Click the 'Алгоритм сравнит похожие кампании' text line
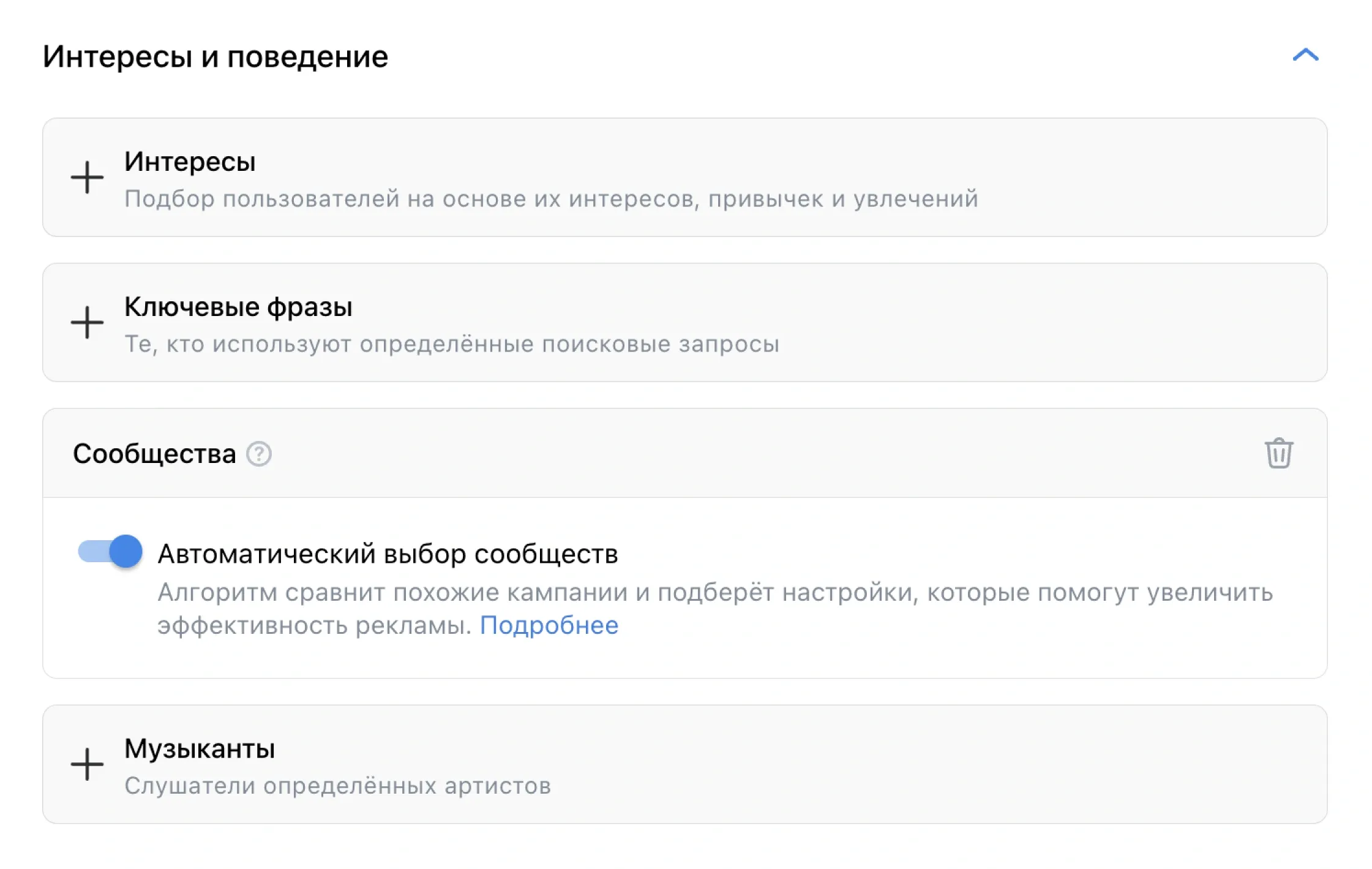Screen dimensions: 1372x869 tap(715, 593)
